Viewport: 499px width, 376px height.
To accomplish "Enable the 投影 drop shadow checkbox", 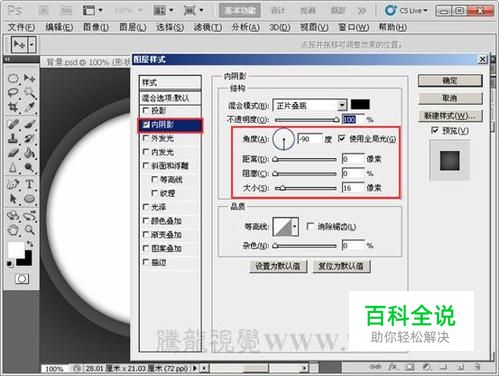I will coord(146,110).
